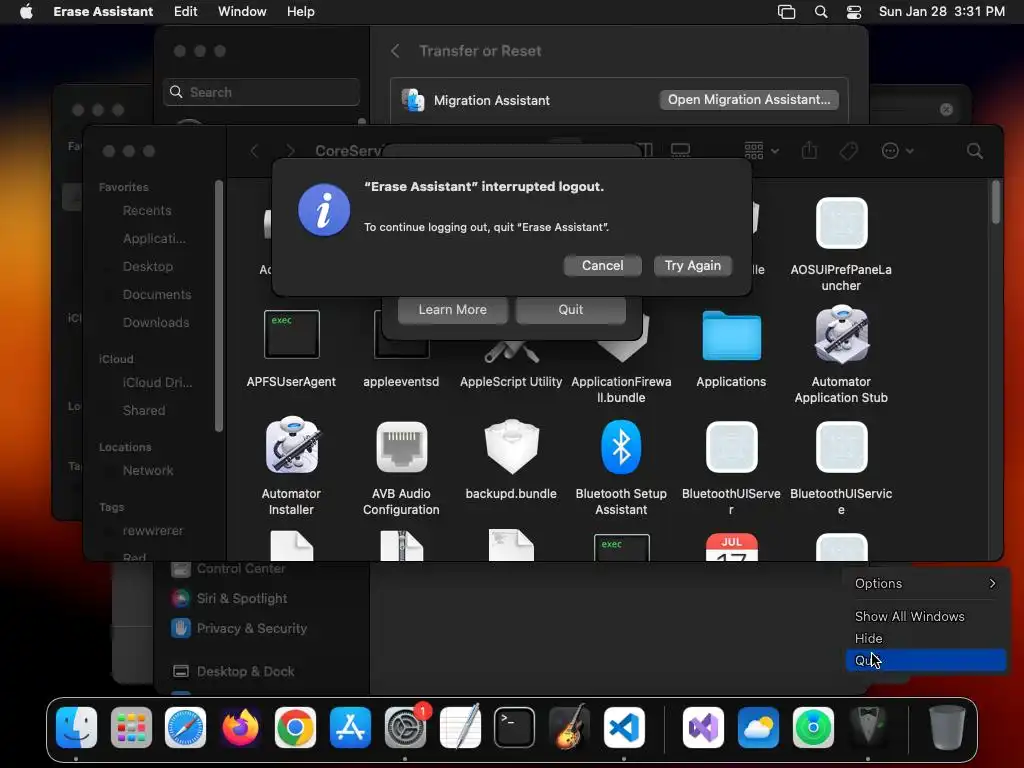Open App Store from the Dock
Screen dimensions: 1024x768
point(351,727)
